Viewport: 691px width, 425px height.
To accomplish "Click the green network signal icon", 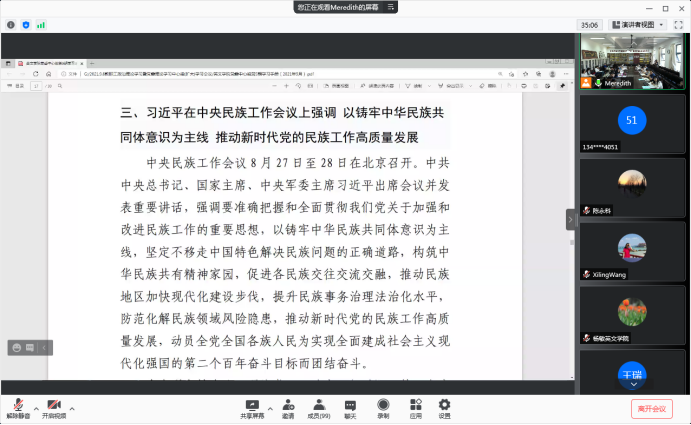I will coord(41,23).
